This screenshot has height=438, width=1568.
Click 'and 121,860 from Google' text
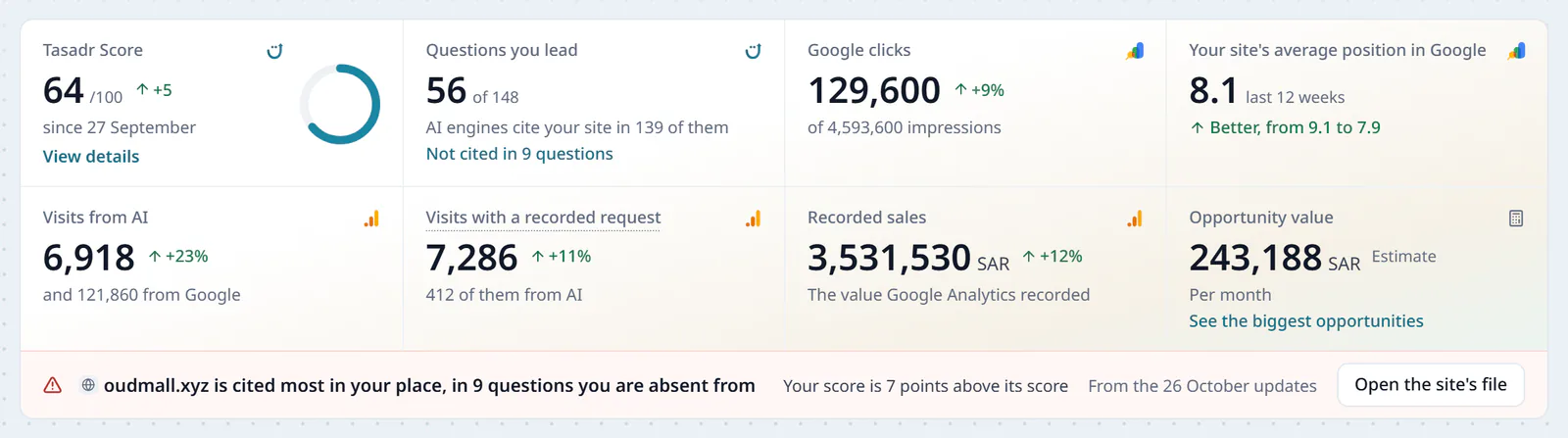click(x=142, y=295)
